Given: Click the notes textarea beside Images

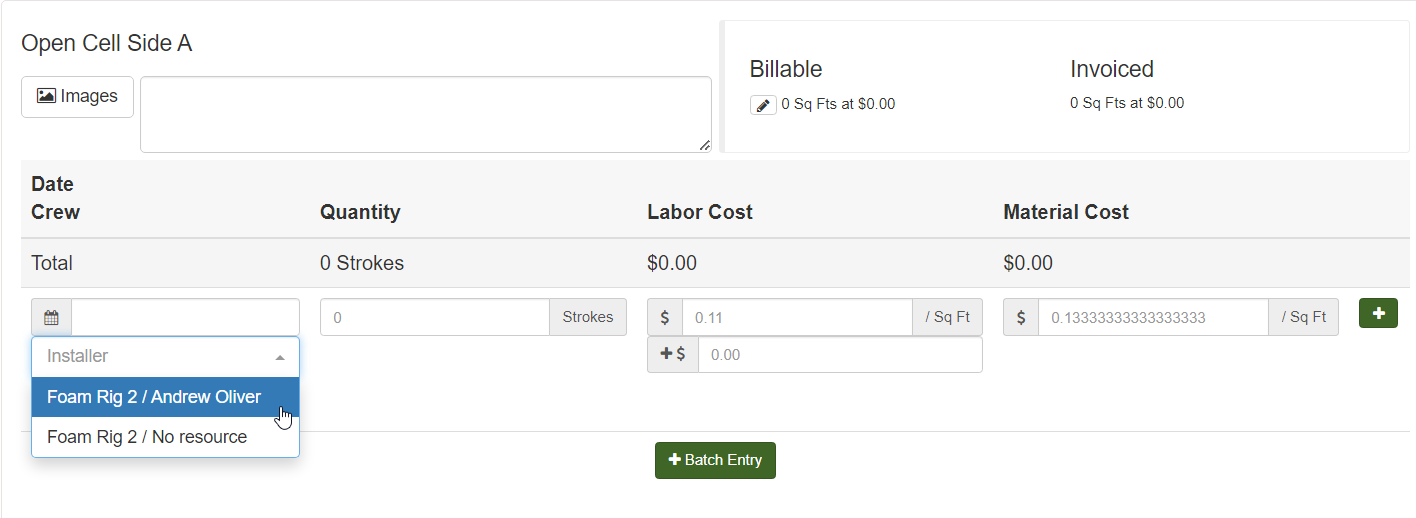Looking at the screenshot, I should coord(425,114).
